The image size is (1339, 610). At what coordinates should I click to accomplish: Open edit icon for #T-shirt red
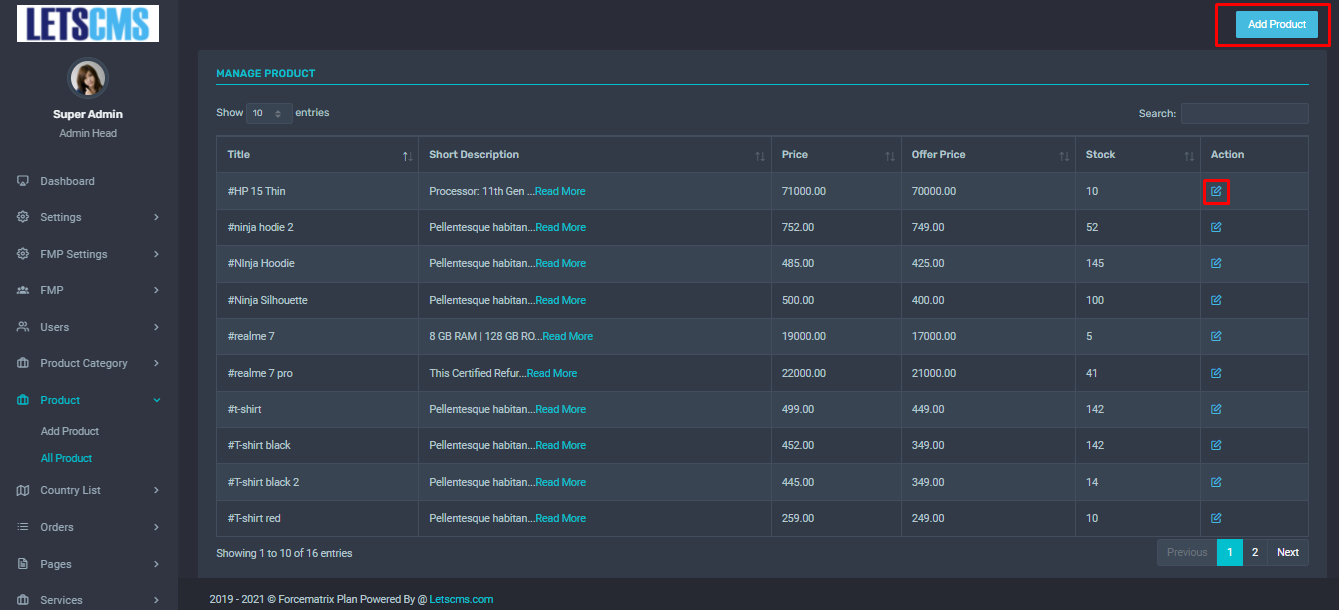(x=1216, y=518)
